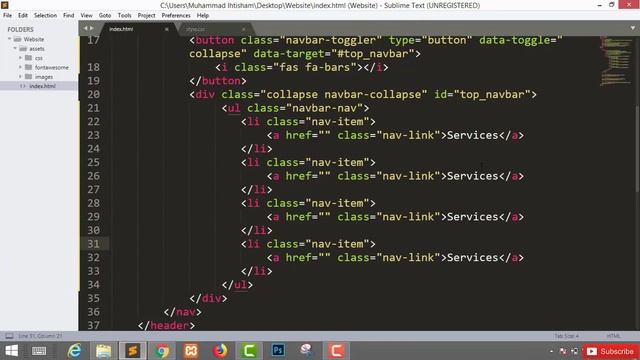The image size is (640, 360).
Task: Select the Website folder in sidebar
Action: (x=33, y=39)
